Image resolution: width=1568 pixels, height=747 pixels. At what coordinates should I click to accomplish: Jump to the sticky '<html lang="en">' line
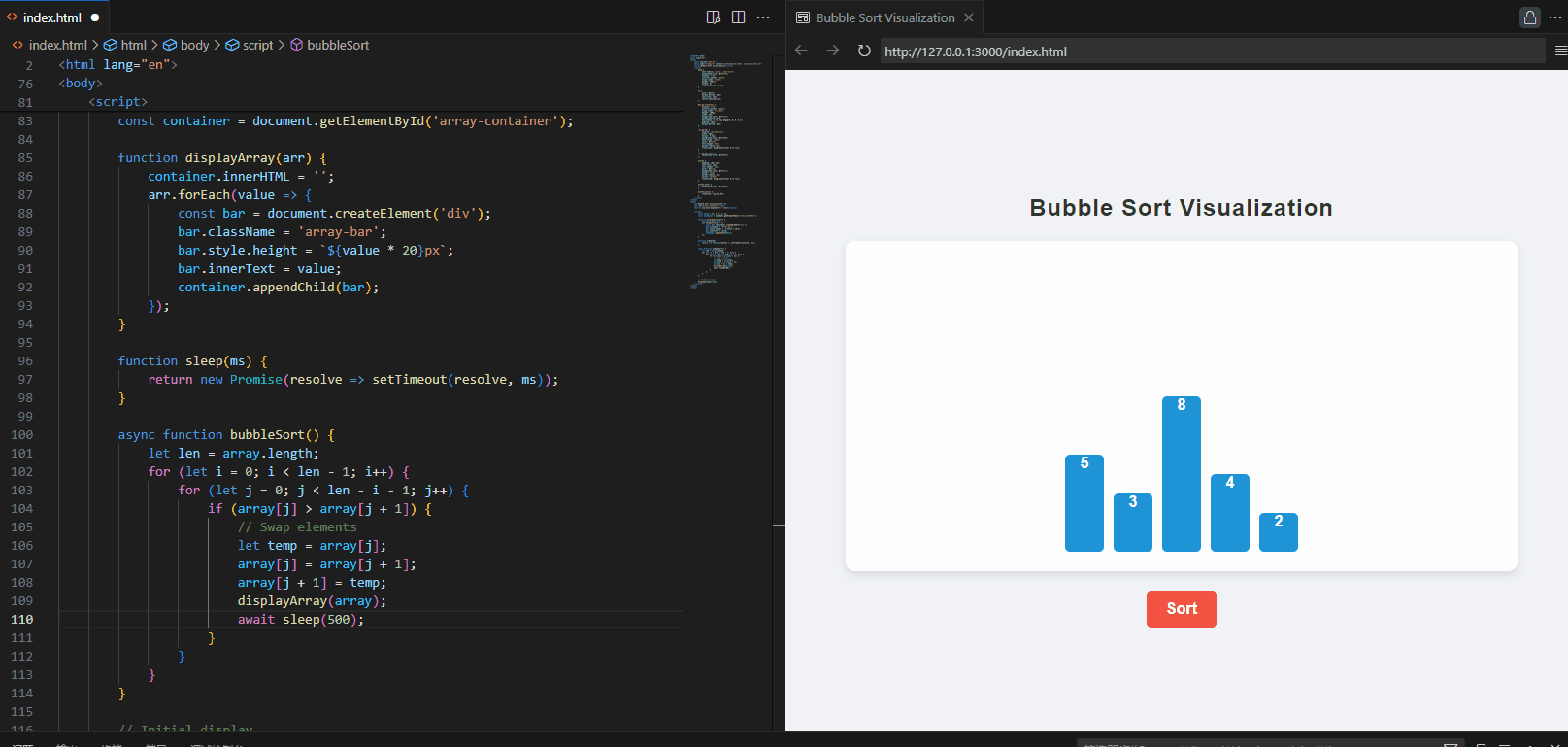118,65
